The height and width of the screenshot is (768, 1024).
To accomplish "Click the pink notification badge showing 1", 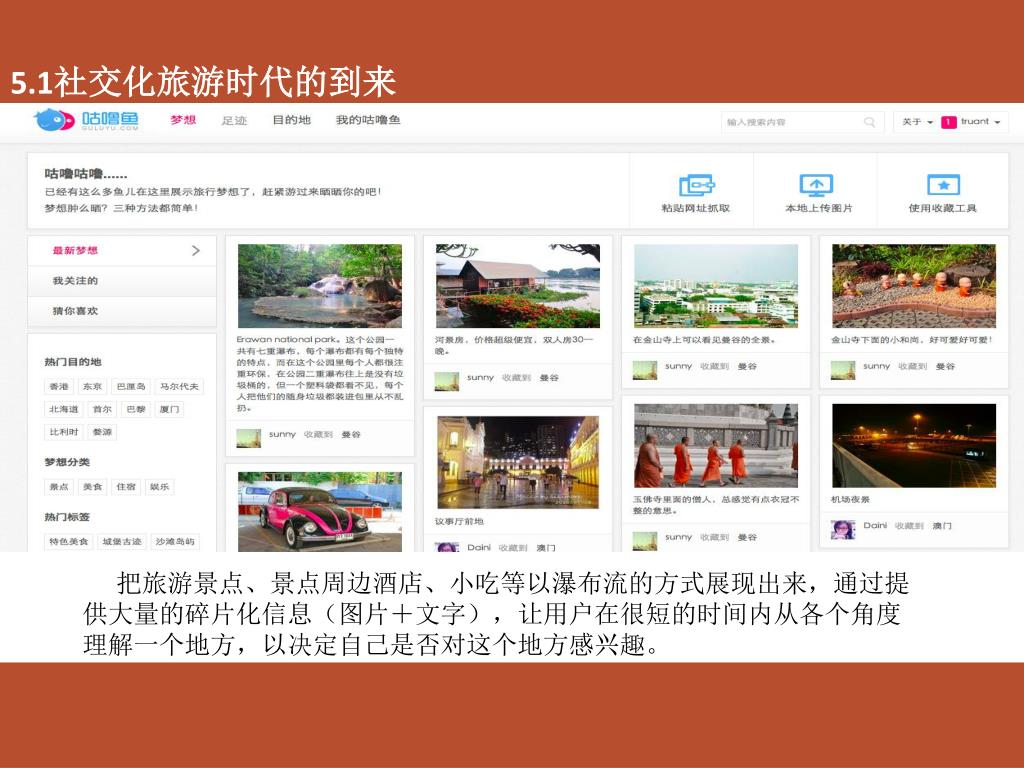I will point(948,122).
